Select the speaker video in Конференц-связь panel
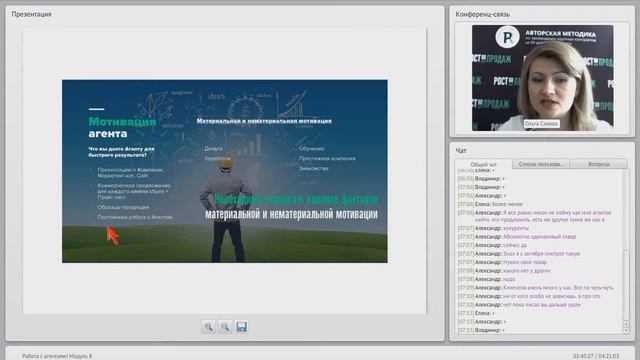Viewport: 640px width, 360px height. coord(542,78)
